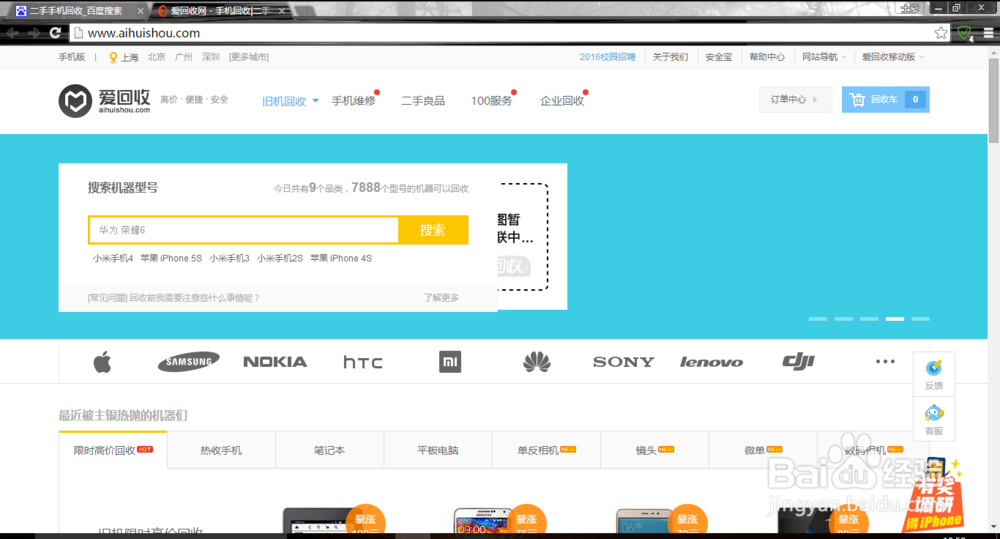Open the 更多城市 city list
Screen dimensions: 1000x539
249,57
